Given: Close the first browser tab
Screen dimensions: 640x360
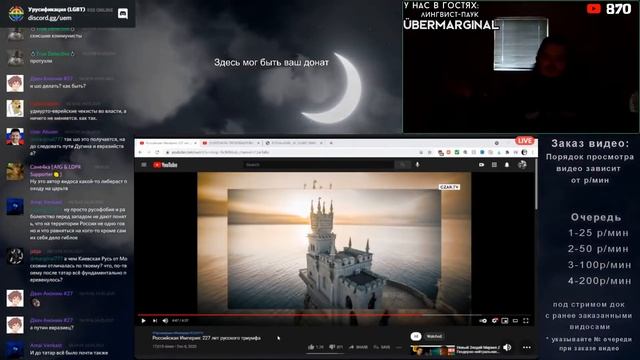Looking at the screenshot, I should click(195, 143).
